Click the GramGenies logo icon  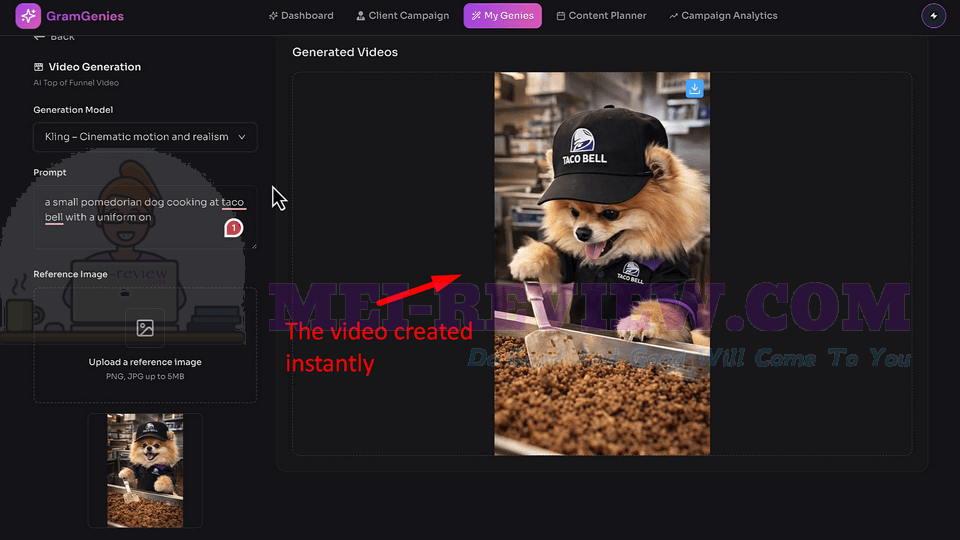[28, 16]
